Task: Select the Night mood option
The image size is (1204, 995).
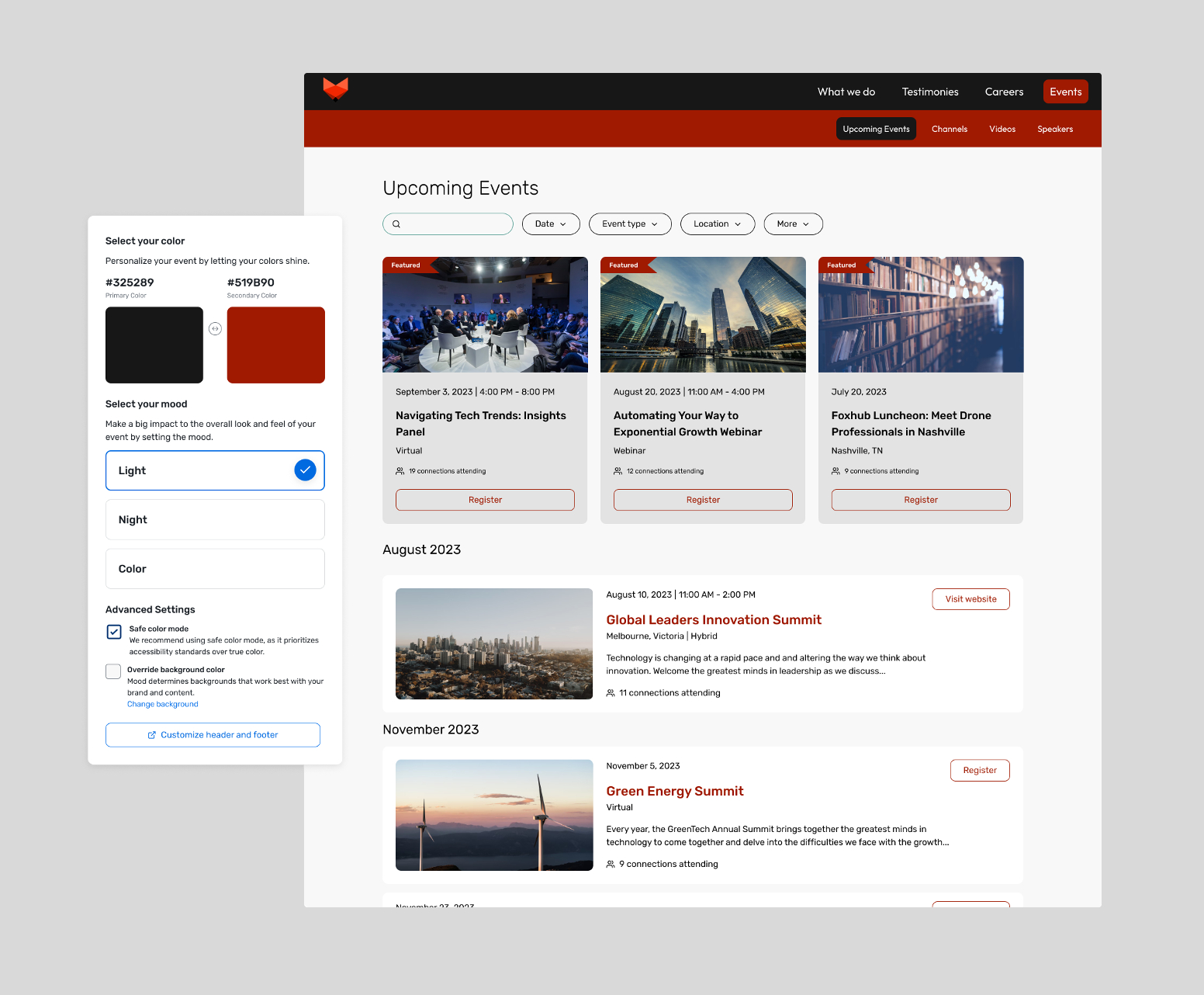Action: (x=215, y=519)
